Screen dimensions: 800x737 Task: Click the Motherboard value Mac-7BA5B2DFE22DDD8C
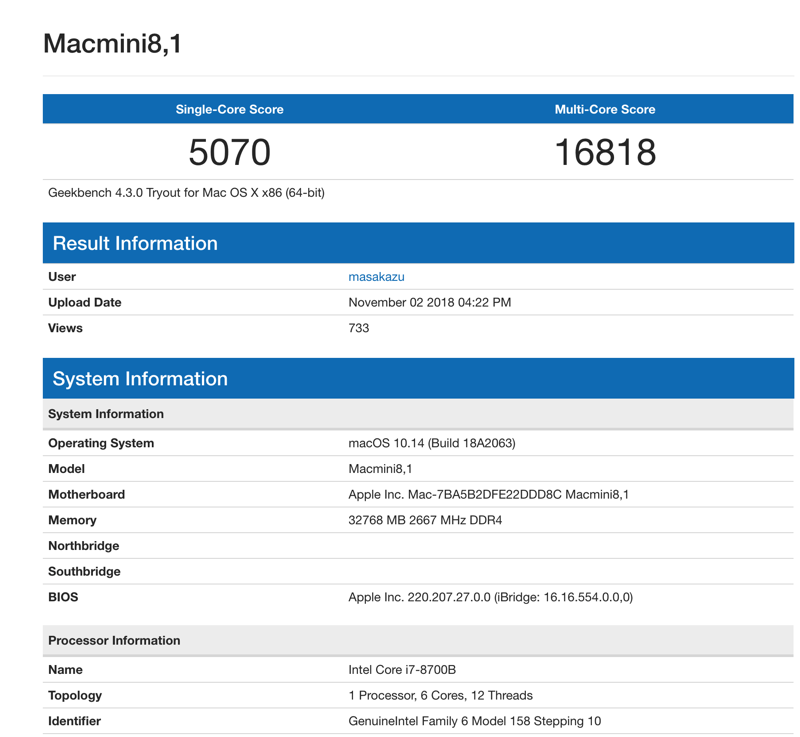[488, 494]
